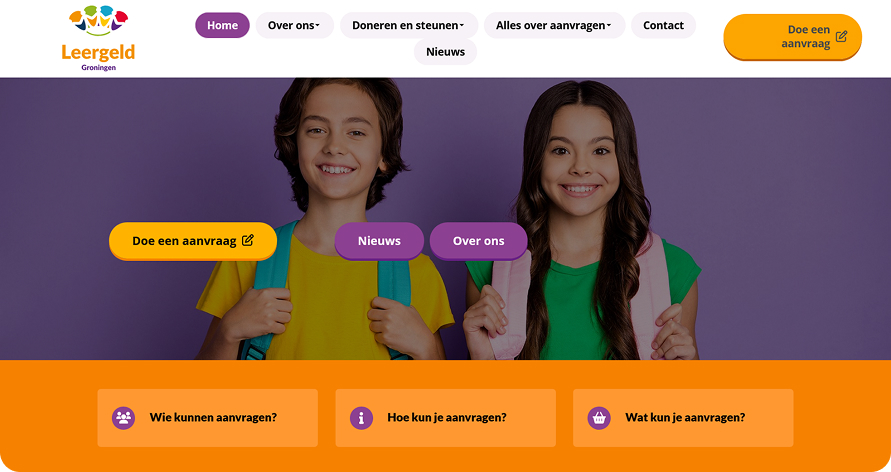Open the Contact menu item
The height and width of the screenshot is (472, 891).
663,26
